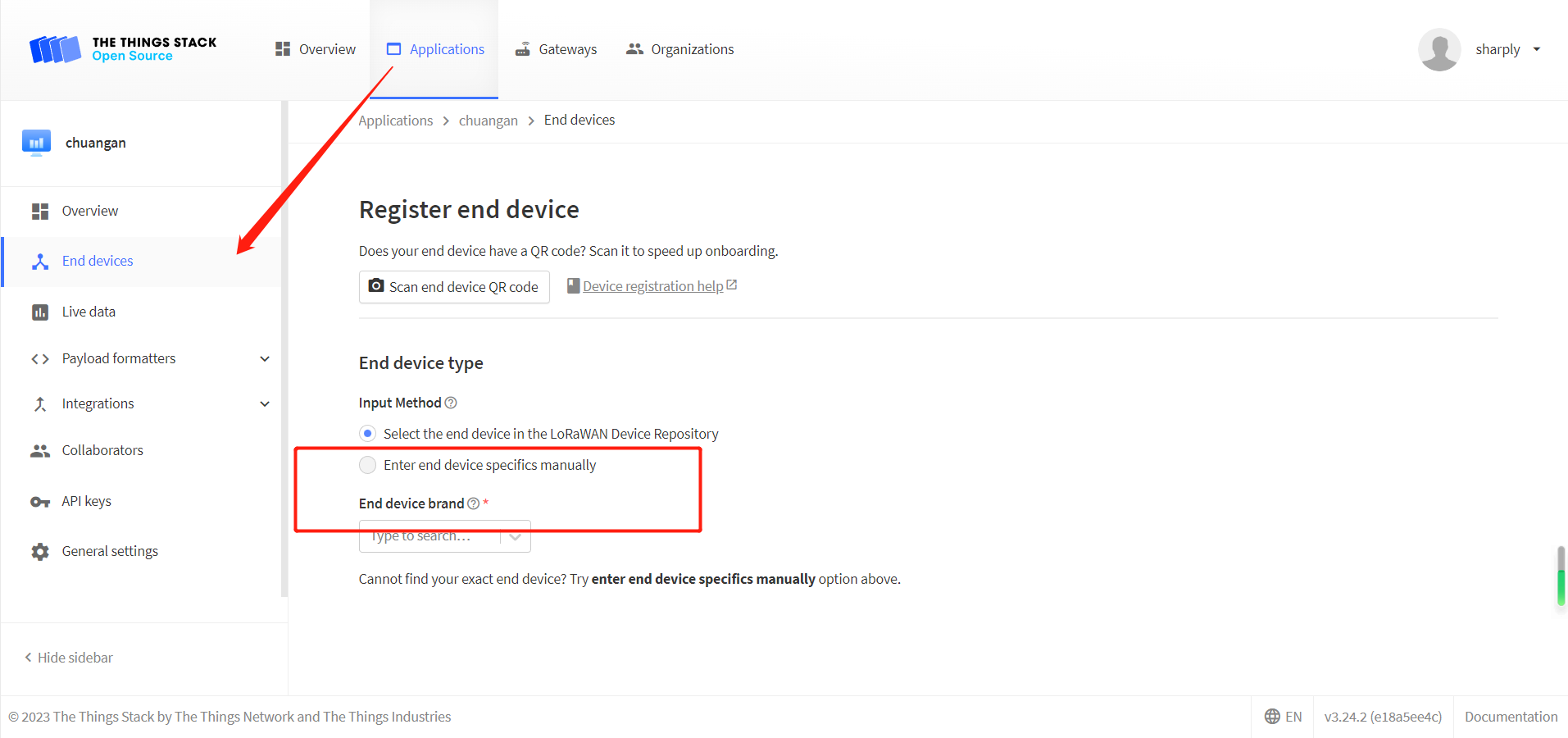Expand the Integrations submenu
Image resolution: width=1568 pixels, height=738 pixels.
tap(265, 403)
